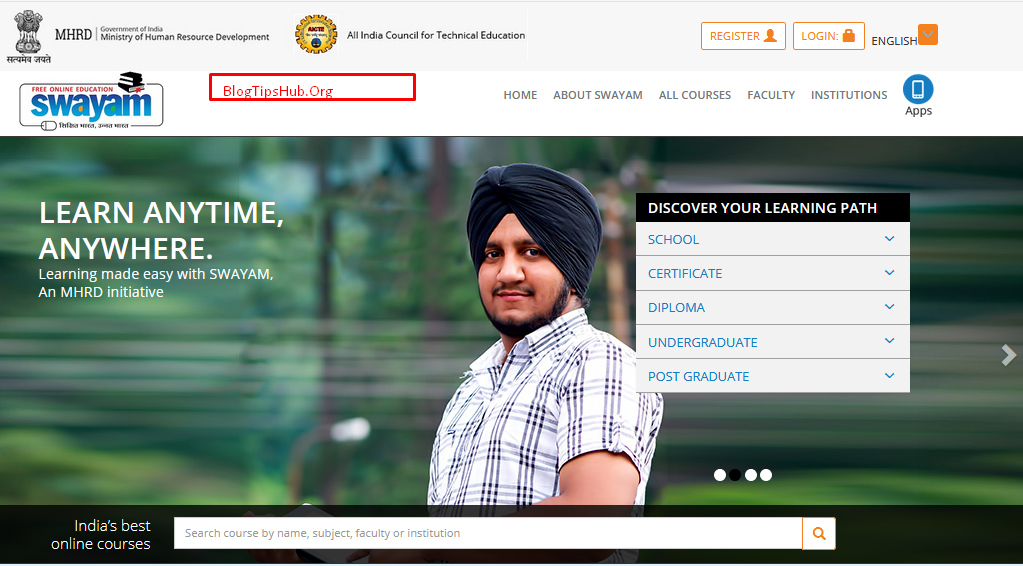Open the English language dropdown arrow
The width and height of the screenshot is (1023, 566).
[x=928, y=35]
